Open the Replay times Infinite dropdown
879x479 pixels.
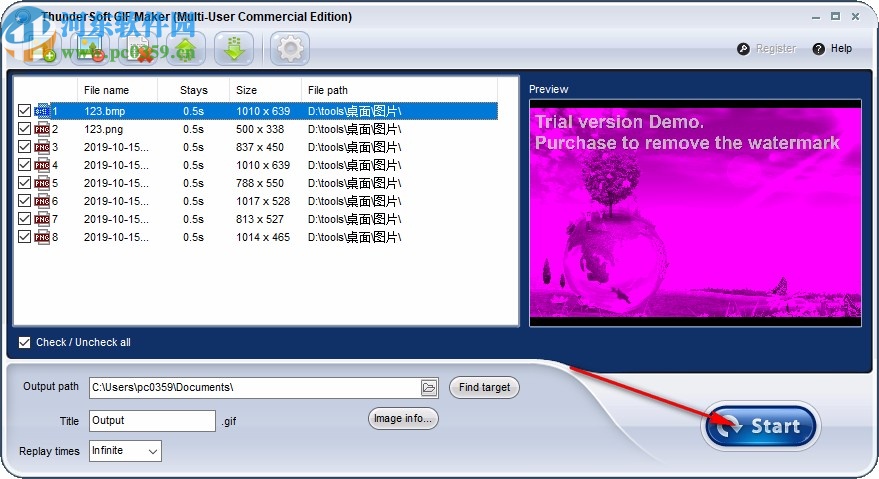click(x=125, y=451)
